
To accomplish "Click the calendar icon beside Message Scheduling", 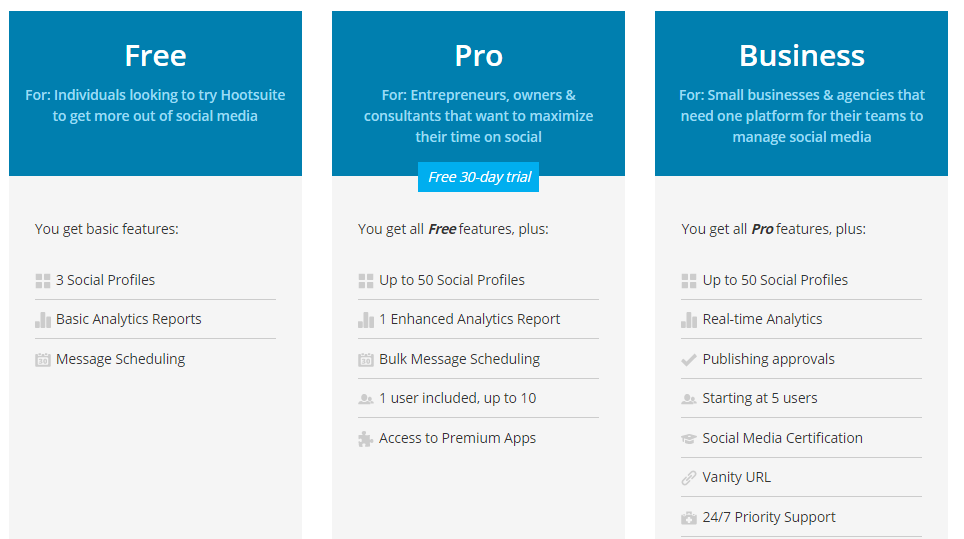I will (x=42, y=360).
